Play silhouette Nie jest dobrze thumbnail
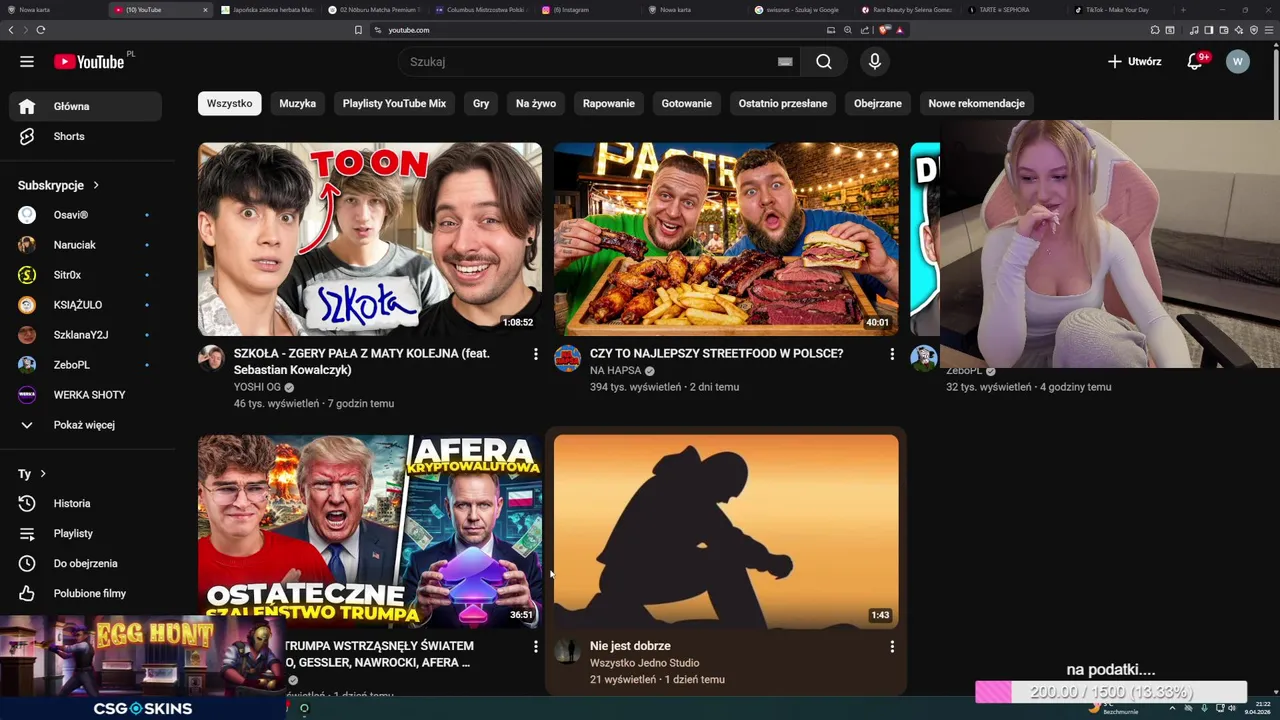 coord(726,531)
